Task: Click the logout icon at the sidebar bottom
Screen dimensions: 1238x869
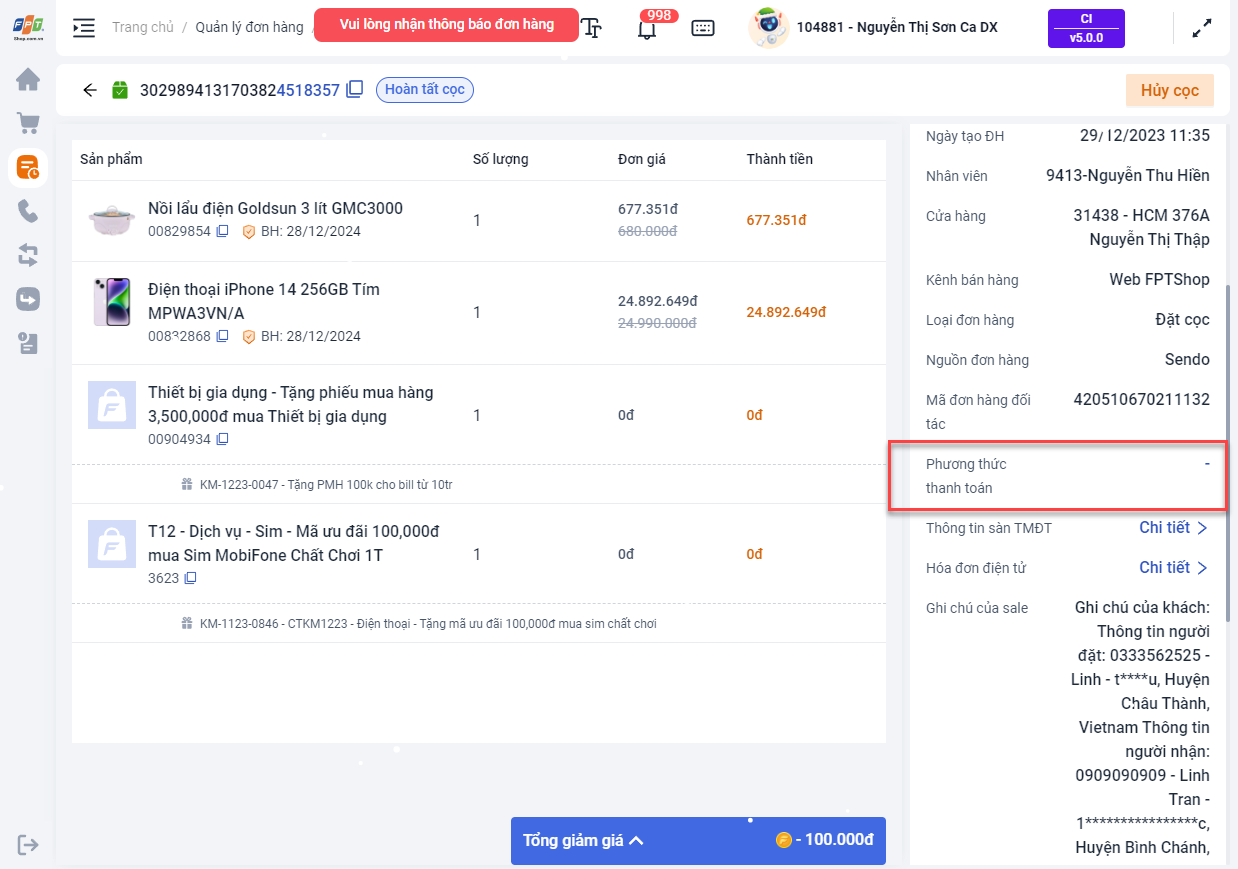Action: (28, 845)
